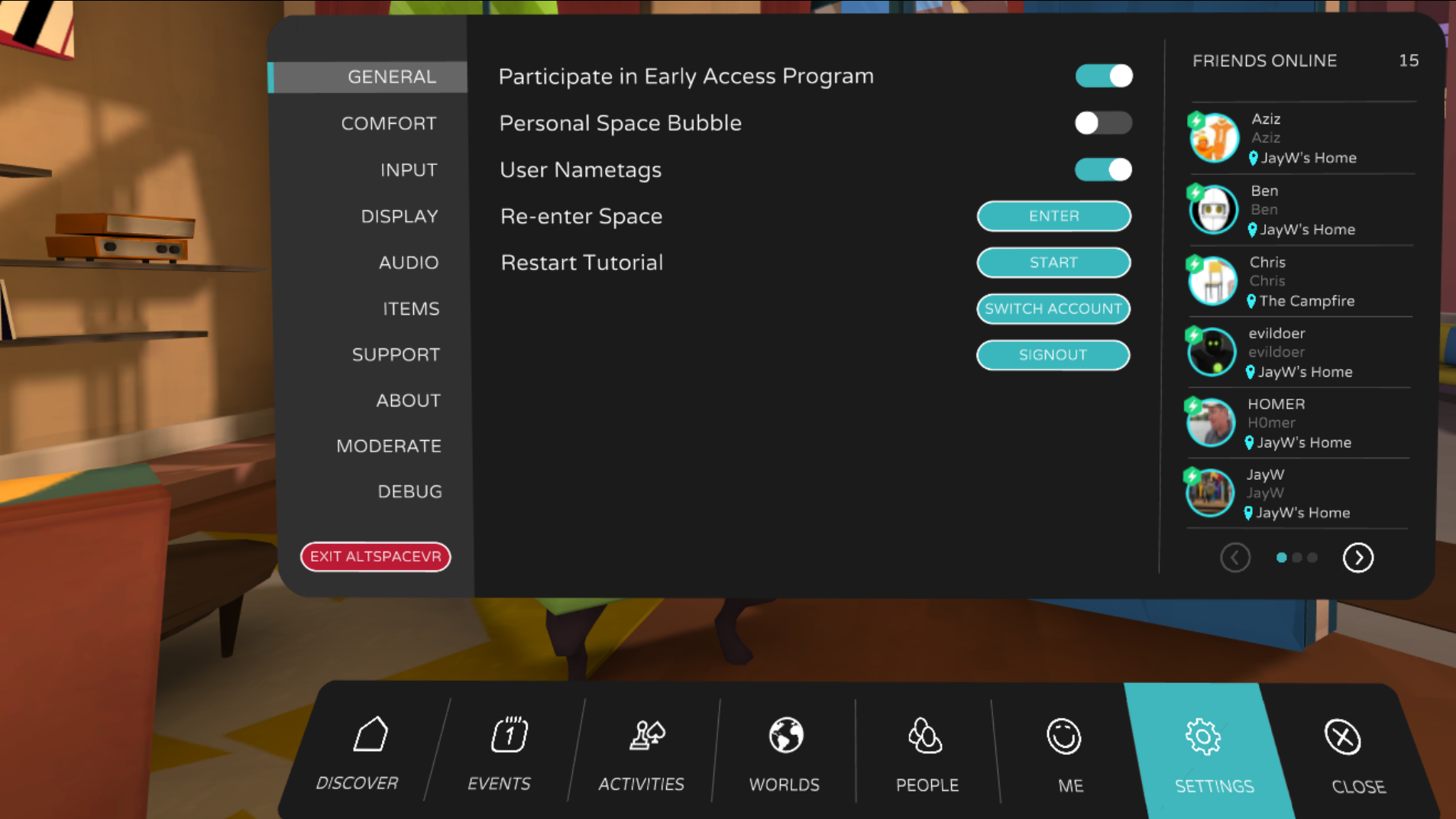Open the Input settings tab
This screenshot has height=819, width=1456.
pyautogui.click(x=409, y=170)
